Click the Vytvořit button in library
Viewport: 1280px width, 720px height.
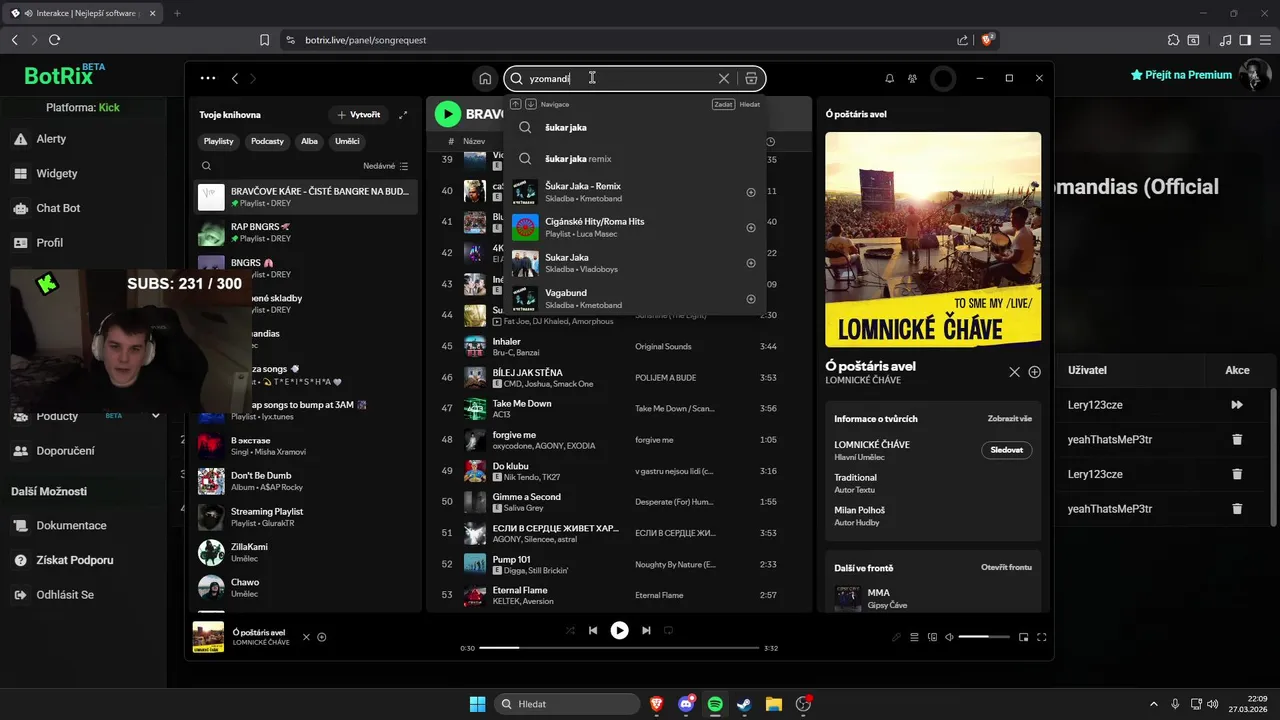(x=358, y=115)
